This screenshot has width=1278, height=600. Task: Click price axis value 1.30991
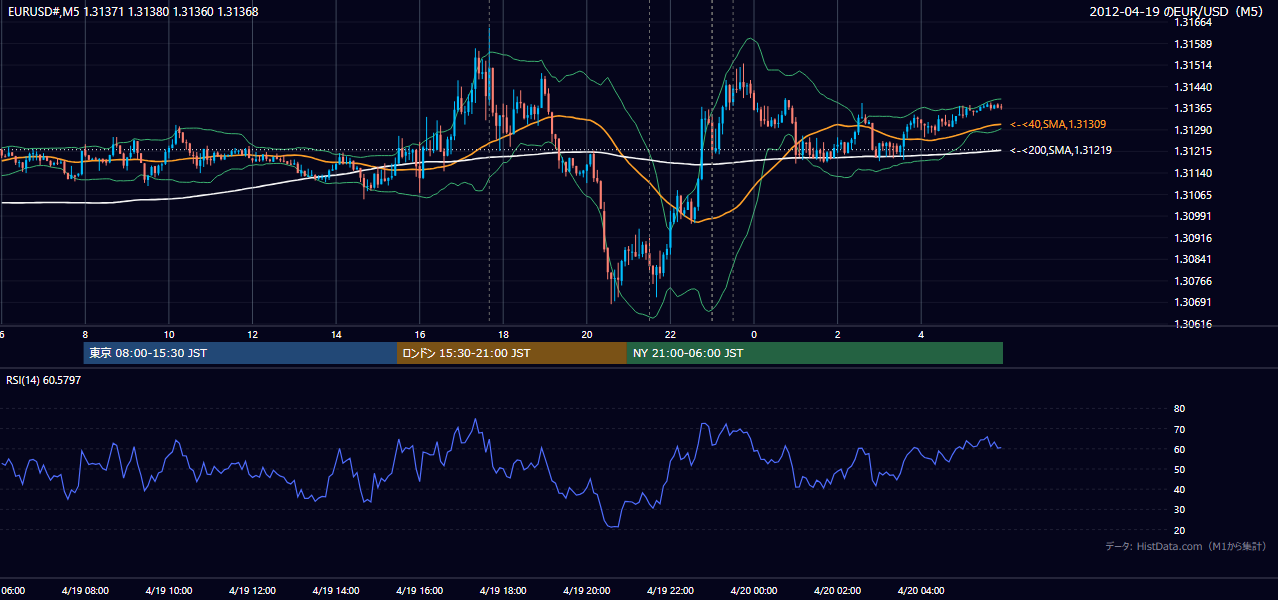1193,216
